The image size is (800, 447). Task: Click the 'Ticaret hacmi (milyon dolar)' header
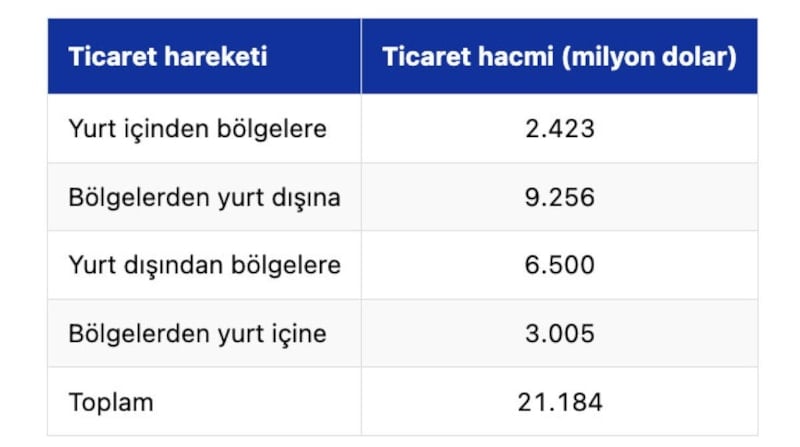[559, 56]
